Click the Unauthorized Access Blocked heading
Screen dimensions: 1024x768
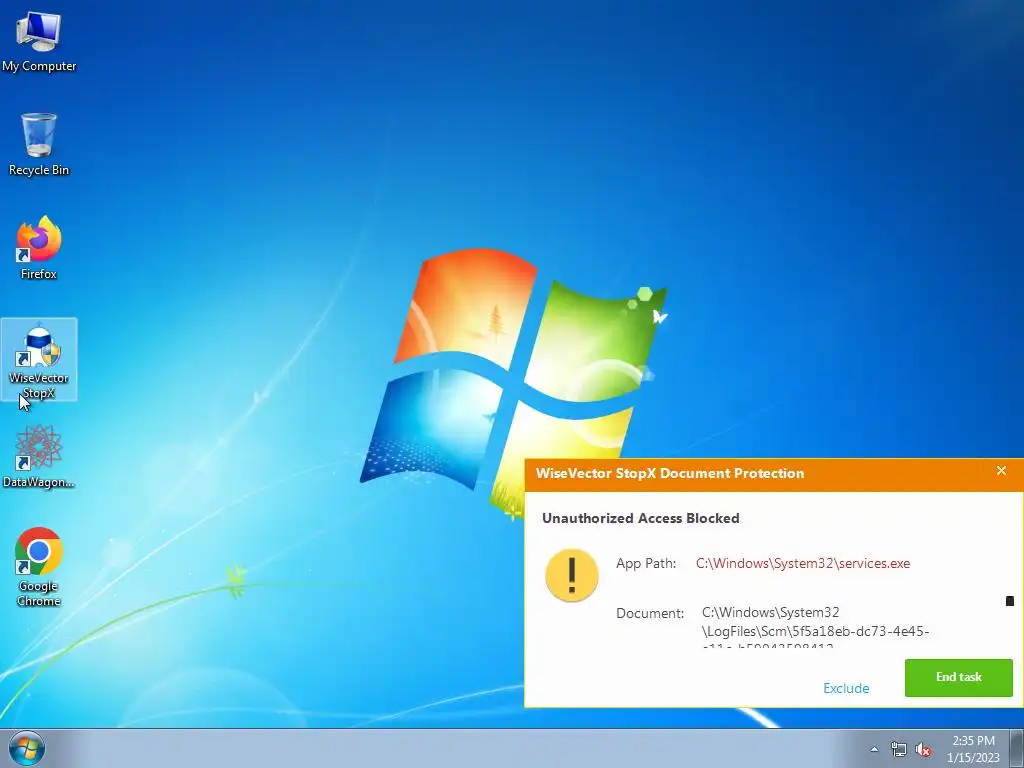641,518
